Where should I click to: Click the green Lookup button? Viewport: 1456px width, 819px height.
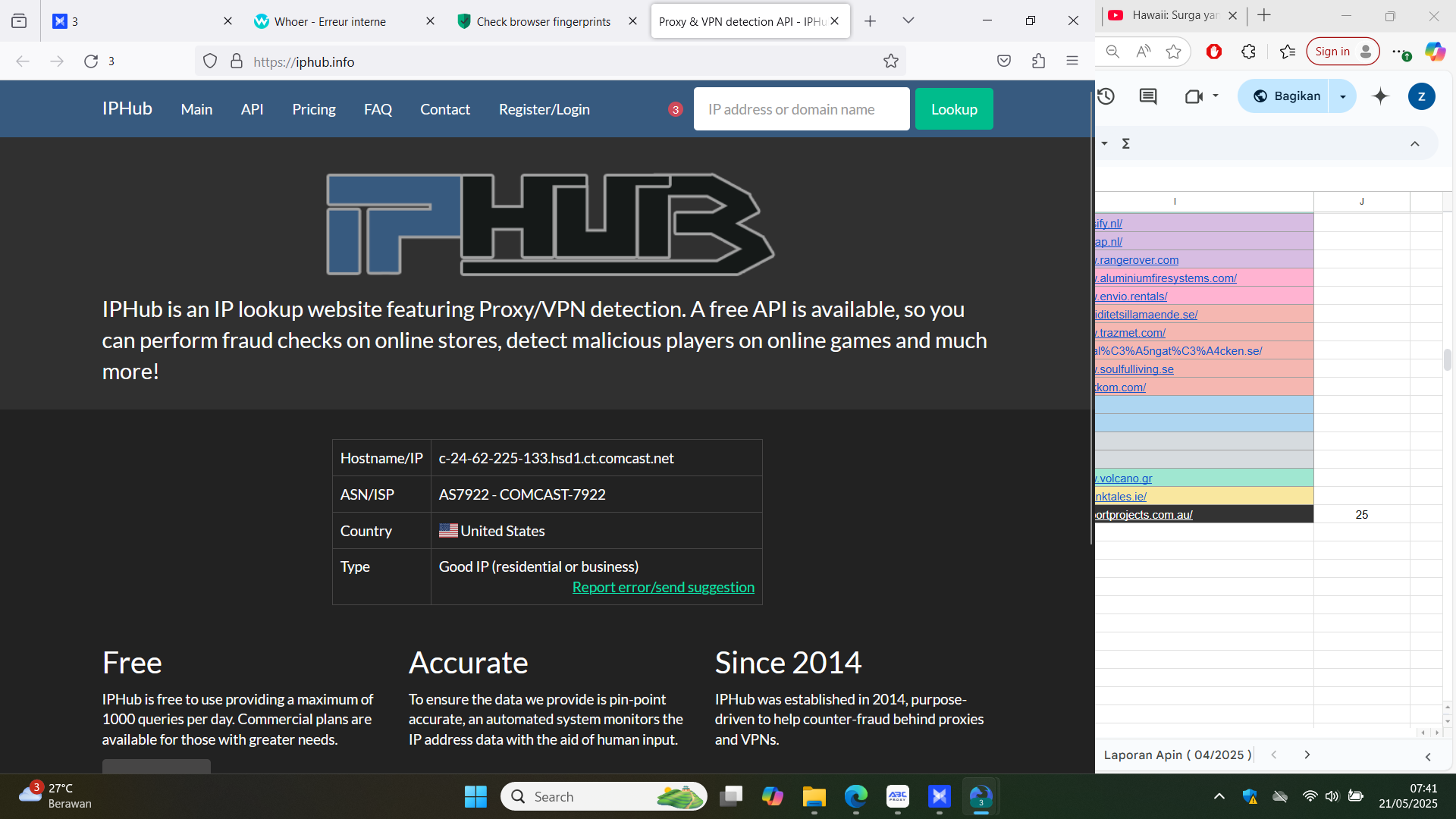pos(954,109)
